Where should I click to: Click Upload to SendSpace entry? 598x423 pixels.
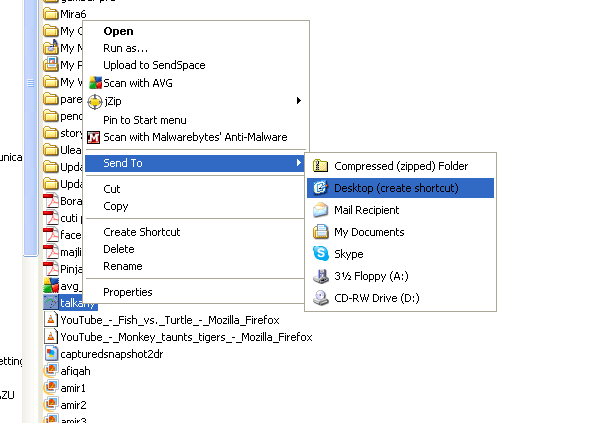coord(154,65)
